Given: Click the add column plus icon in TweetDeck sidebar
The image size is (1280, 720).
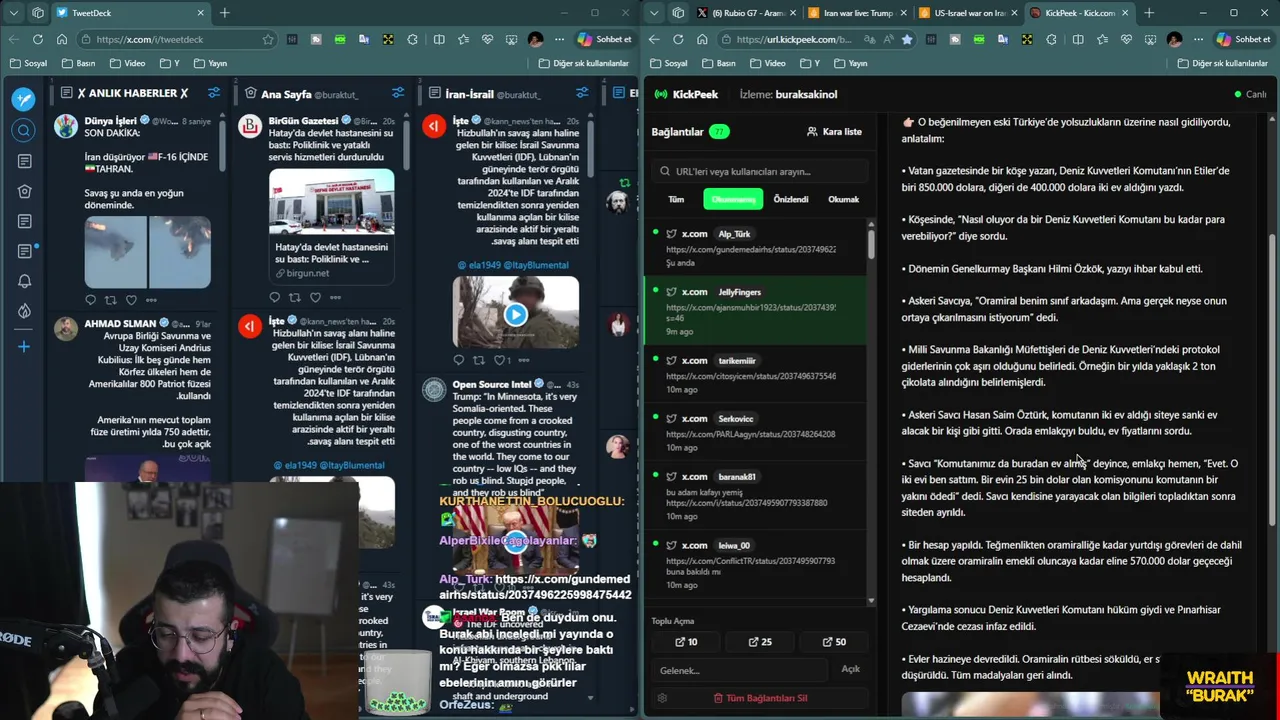Looking at the screenshot, I should 24,346.
